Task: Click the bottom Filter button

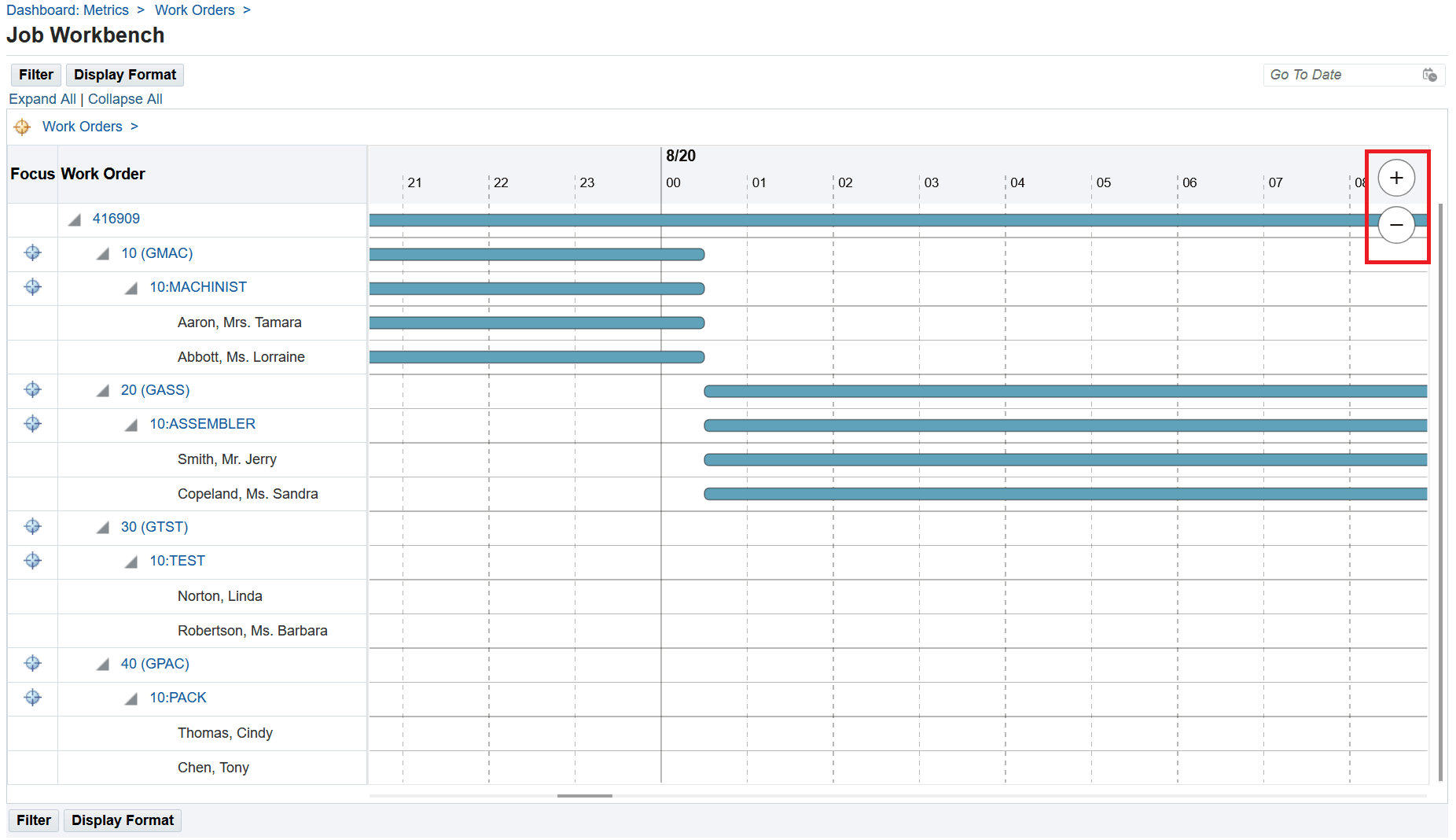Action: (x=34, y=820)
